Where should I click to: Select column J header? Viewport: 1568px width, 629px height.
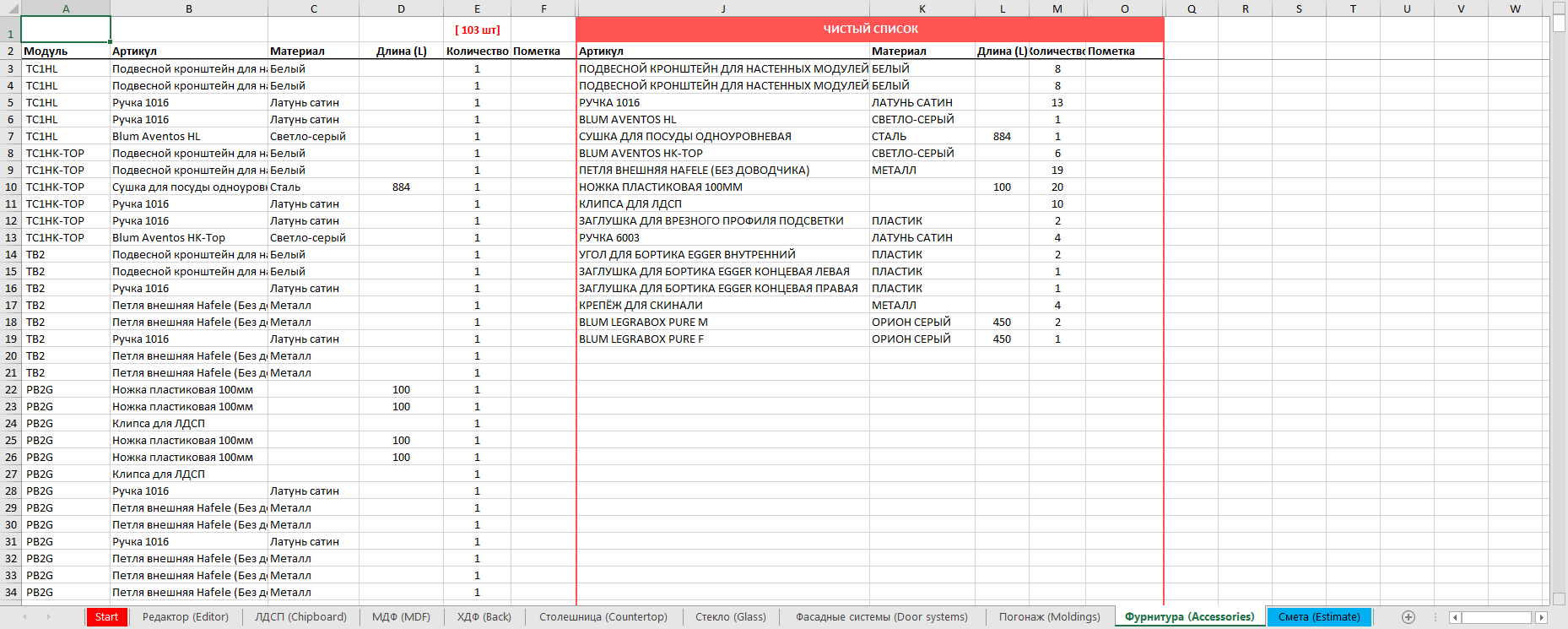point(722,8)
